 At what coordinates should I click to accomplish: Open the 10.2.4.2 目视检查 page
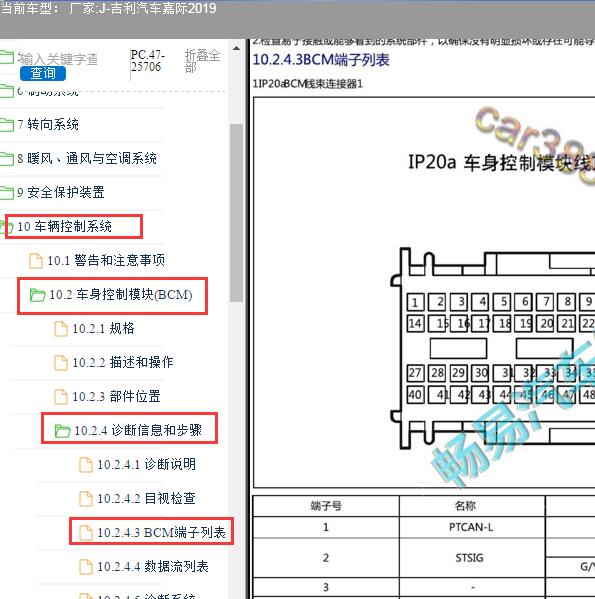pos(147,498)
